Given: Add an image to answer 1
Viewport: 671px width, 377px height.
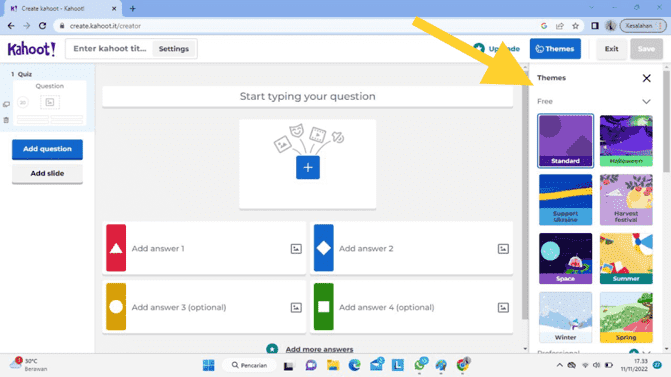Looking at the screenshot, I should [x=296, y=249].
